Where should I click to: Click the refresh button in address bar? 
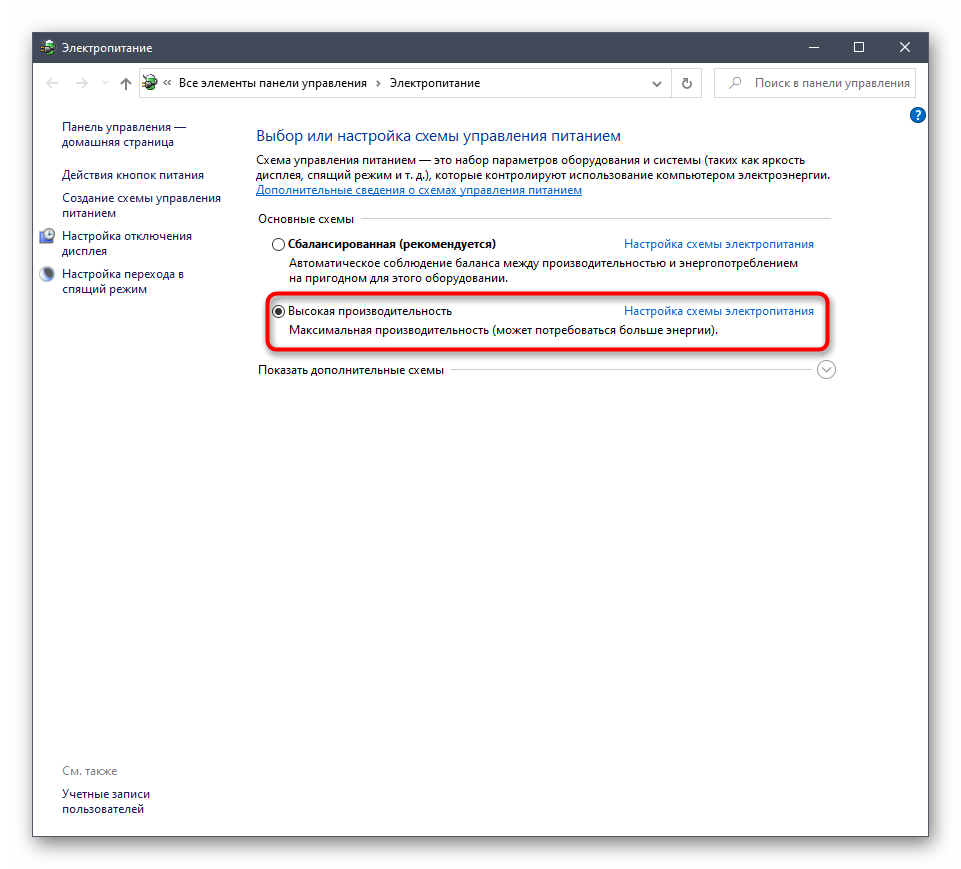pyautogui.click(x=686, y=84)
